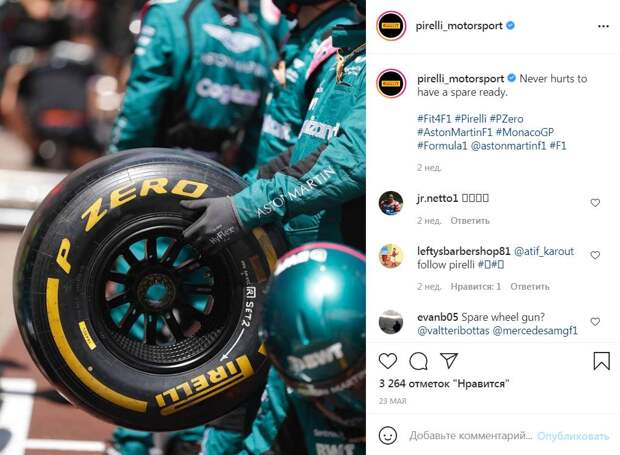This screenshot has width=620, height=455.
Task: Share the post via the paper plane icon
Action: click(x=449, y=361)
